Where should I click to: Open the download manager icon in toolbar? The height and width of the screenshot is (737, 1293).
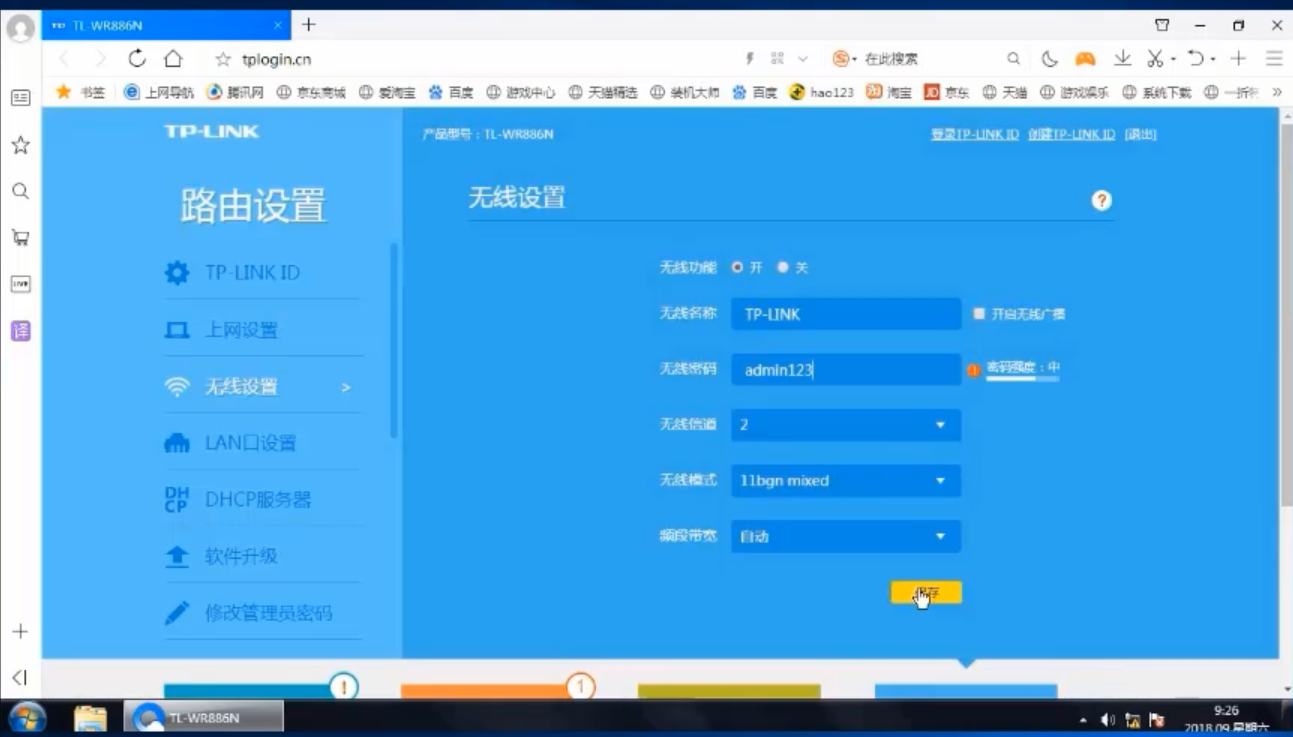coord(1123,58)
